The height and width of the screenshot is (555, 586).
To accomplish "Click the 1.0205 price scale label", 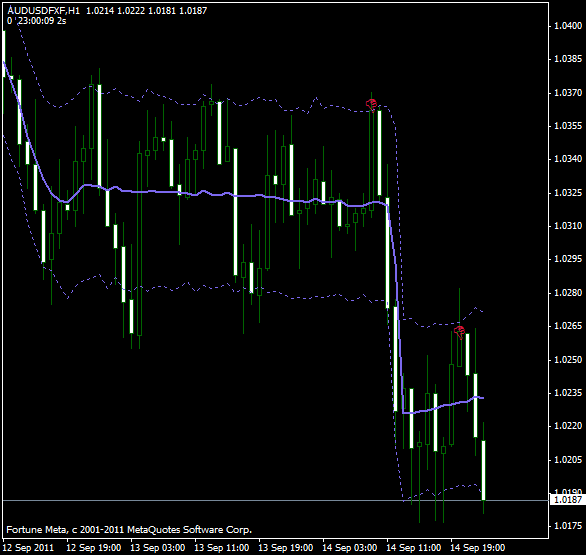I will [568, 459].
